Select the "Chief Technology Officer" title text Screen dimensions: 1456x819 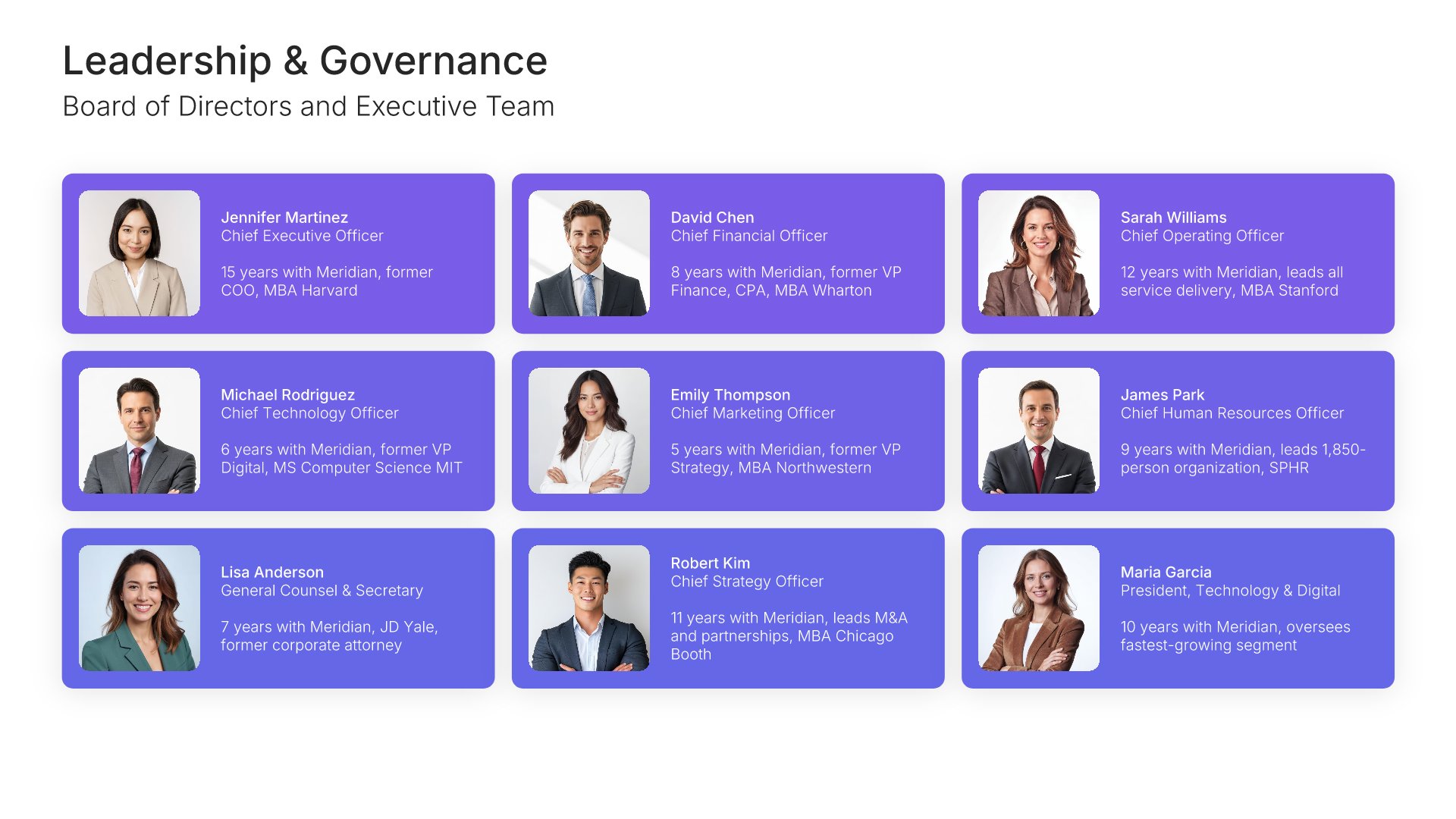[x=309, y=413]
